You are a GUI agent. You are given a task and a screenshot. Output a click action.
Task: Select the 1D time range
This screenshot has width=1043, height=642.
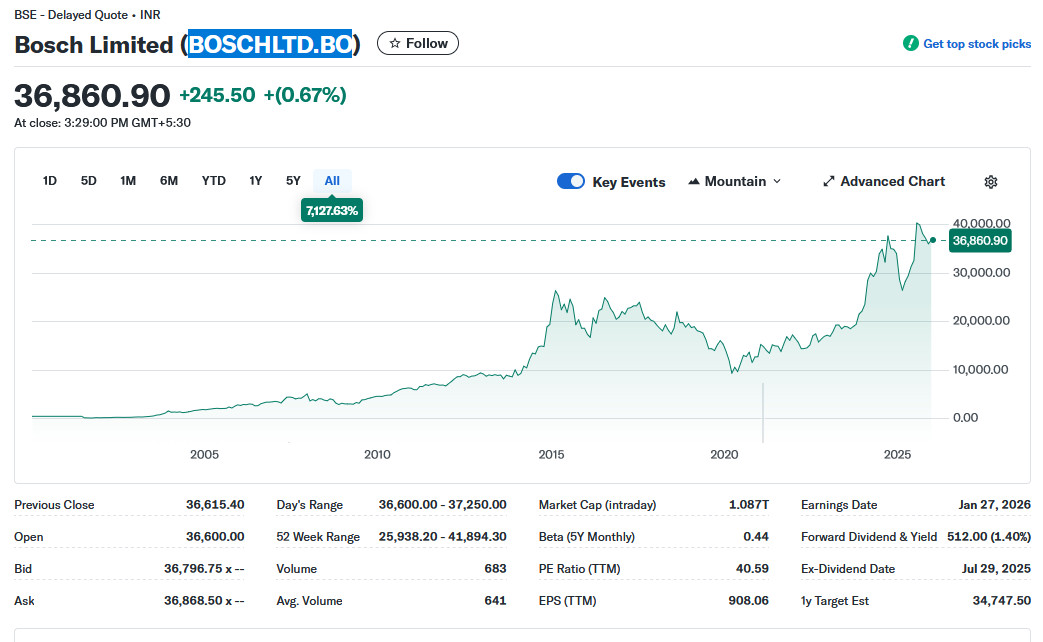tap(50, 181)
